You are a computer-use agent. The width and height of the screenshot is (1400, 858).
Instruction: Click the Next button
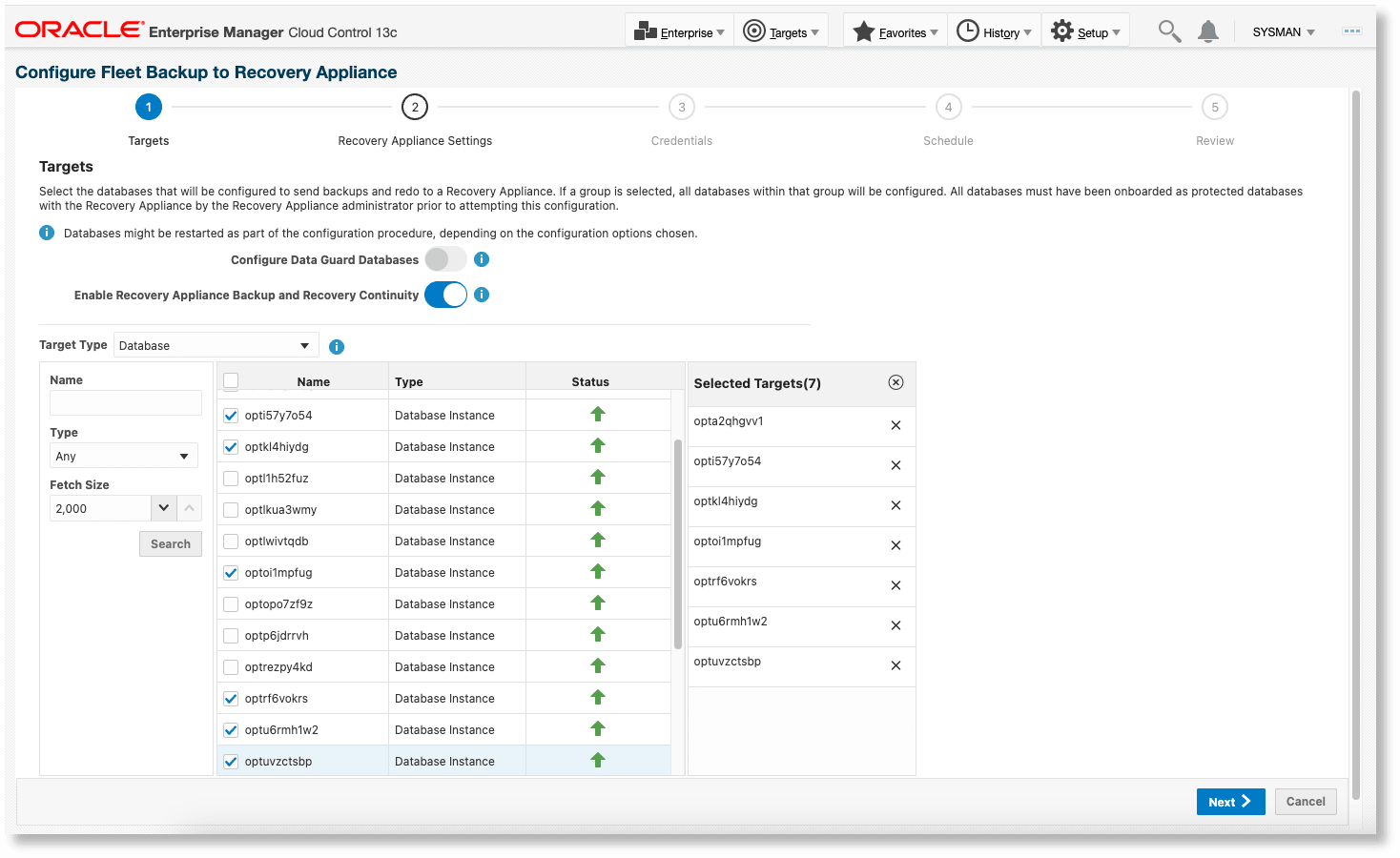click(x=1229, y=801)
